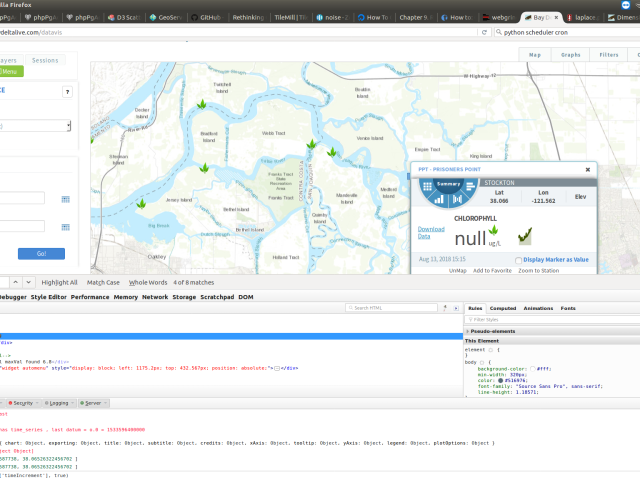
Task: Switch to the Filters tab above the map
Action: tap(609, 55)
